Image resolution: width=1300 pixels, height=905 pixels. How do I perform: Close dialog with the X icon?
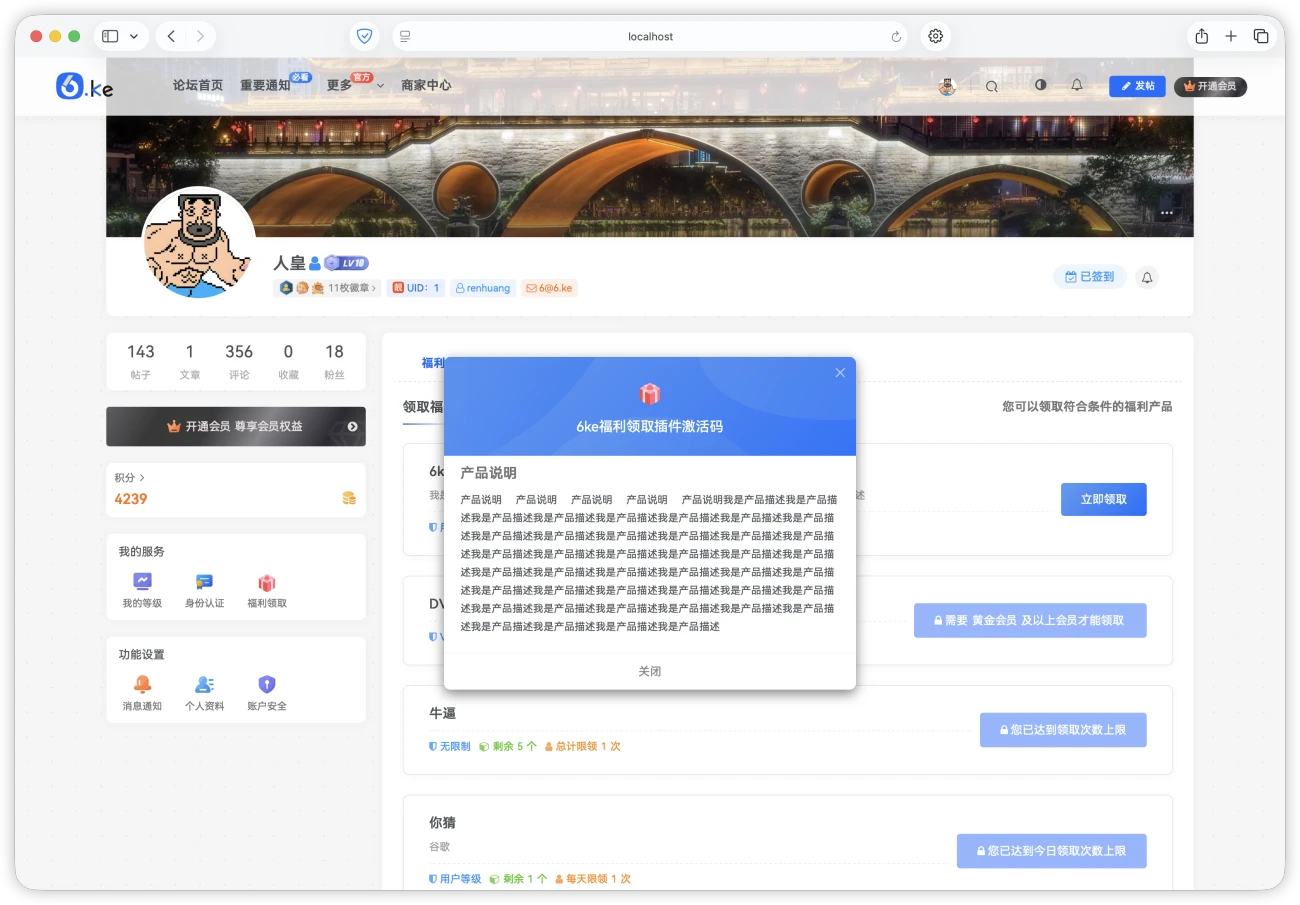click(x=840, y=373)
